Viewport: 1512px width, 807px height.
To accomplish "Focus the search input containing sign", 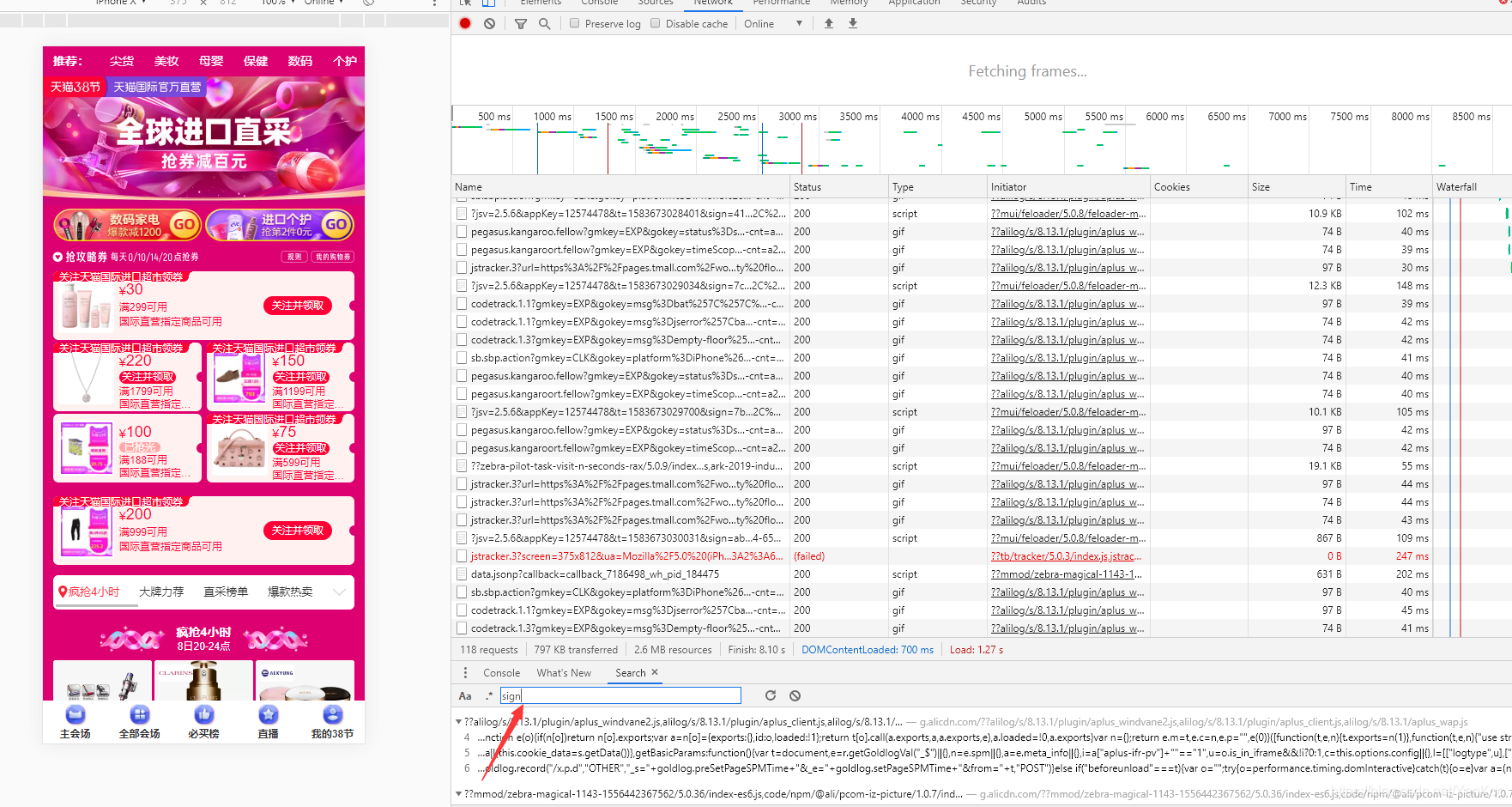I will tap(620, 695).
